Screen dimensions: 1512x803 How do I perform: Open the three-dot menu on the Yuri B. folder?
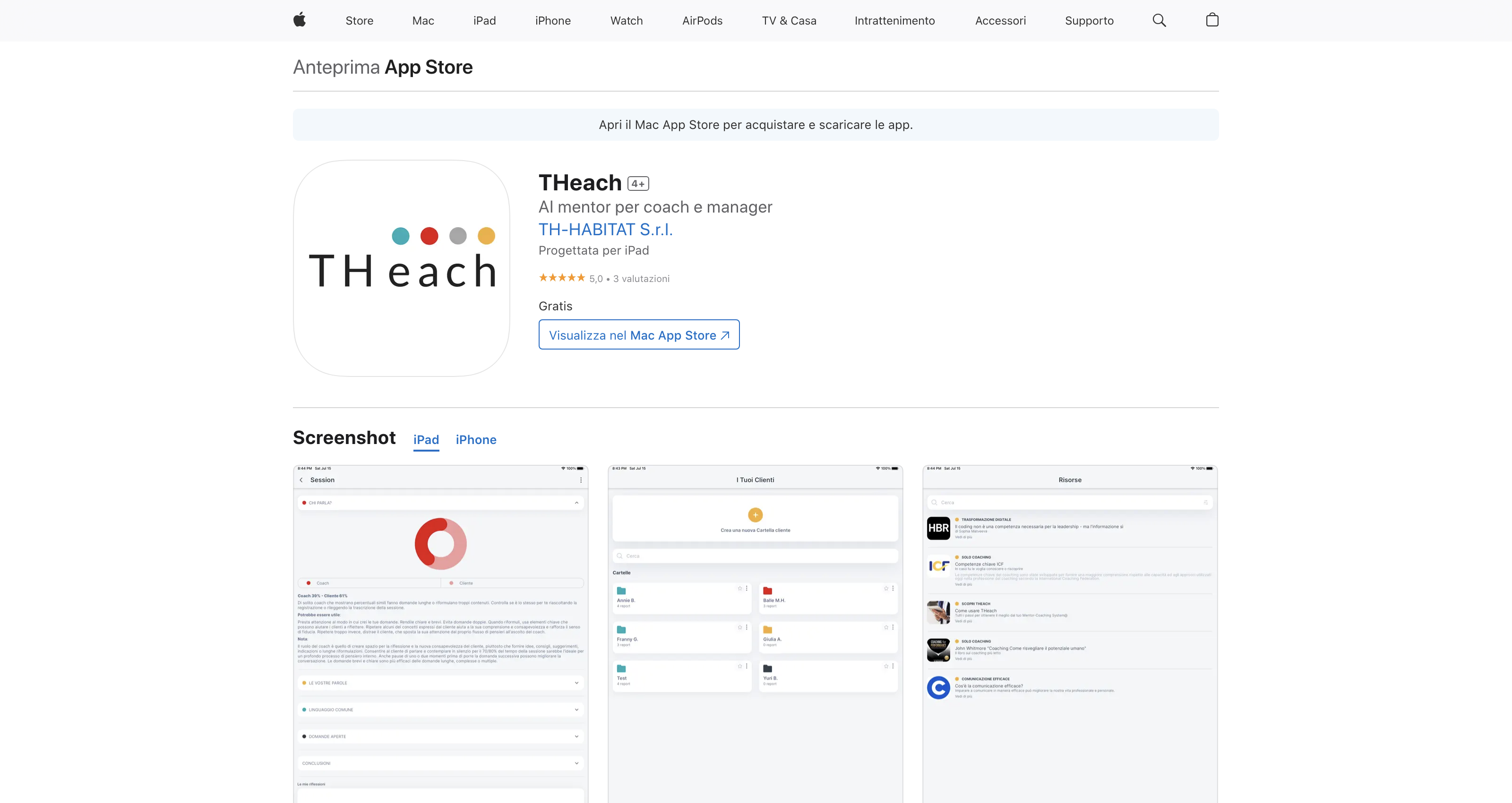[x=893, y=666]
